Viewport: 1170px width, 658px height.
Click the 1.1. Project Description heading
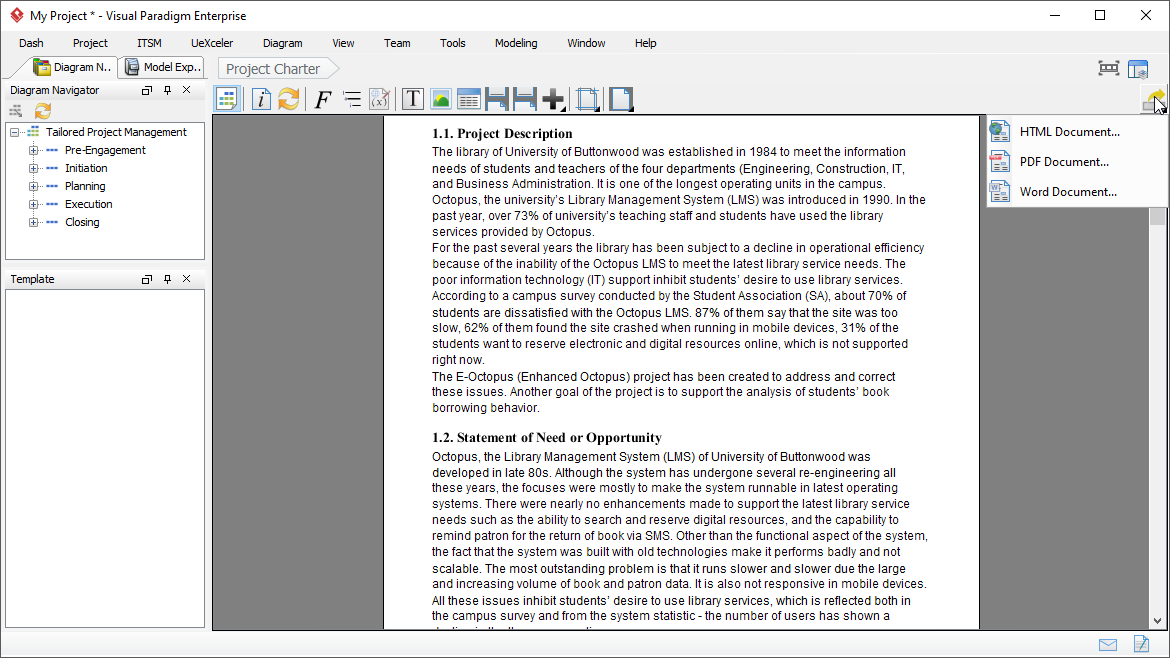click(502, 134)
